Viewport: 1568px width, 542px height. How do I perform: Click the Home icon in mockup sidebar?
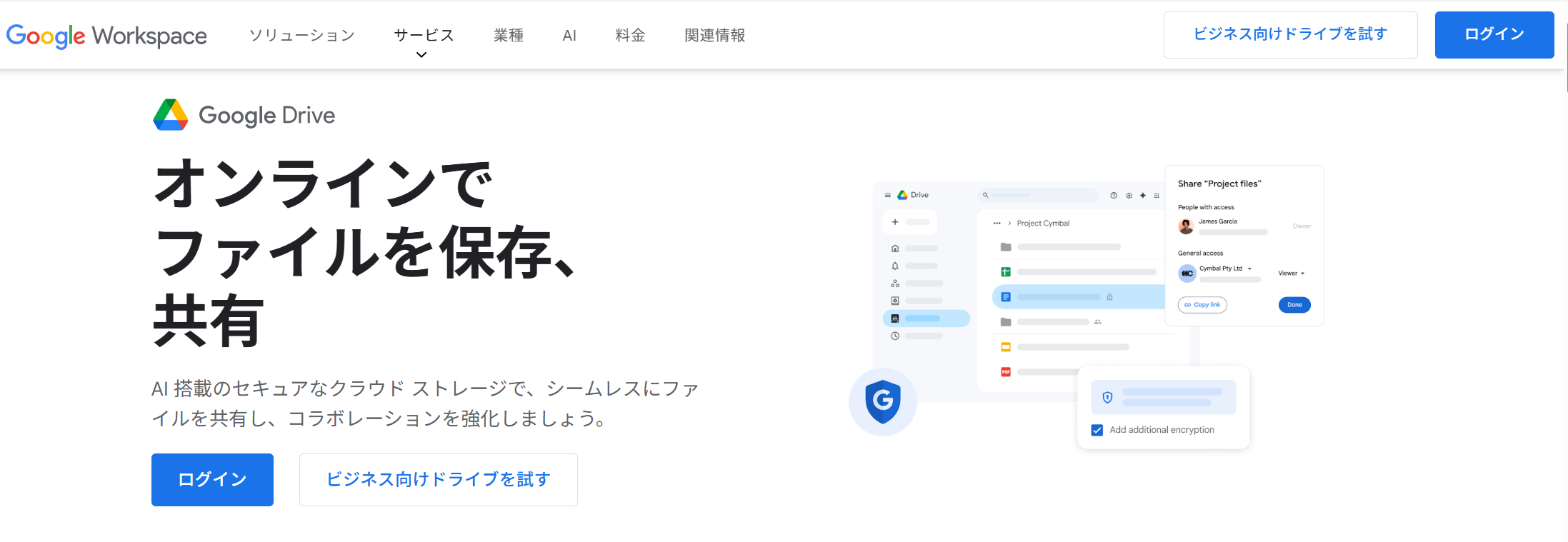coord(895,249)
